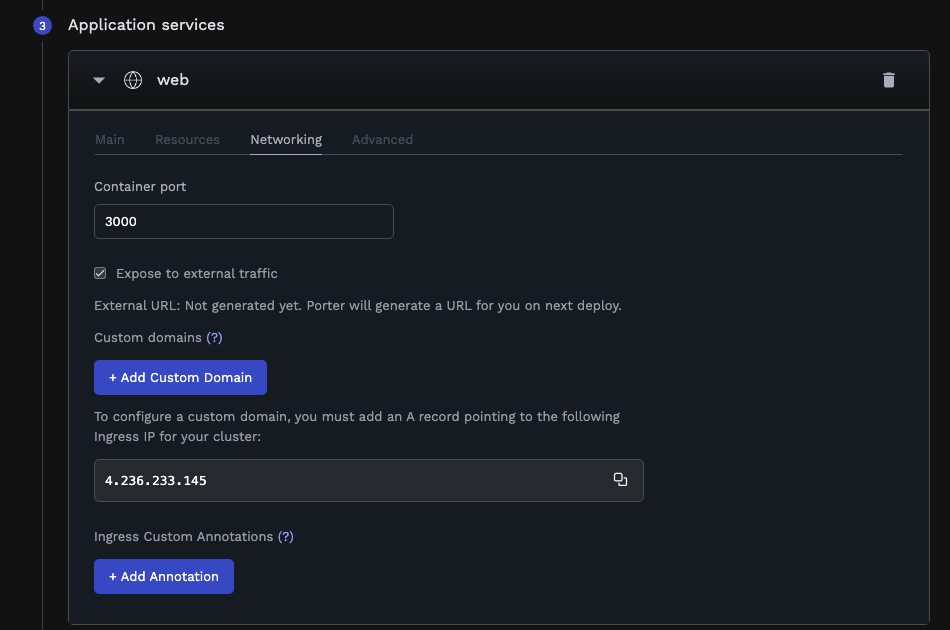This screenshot has height=630, width=950.
Task: Open Custom domains help question mark
Action: [x=214, y=338]
